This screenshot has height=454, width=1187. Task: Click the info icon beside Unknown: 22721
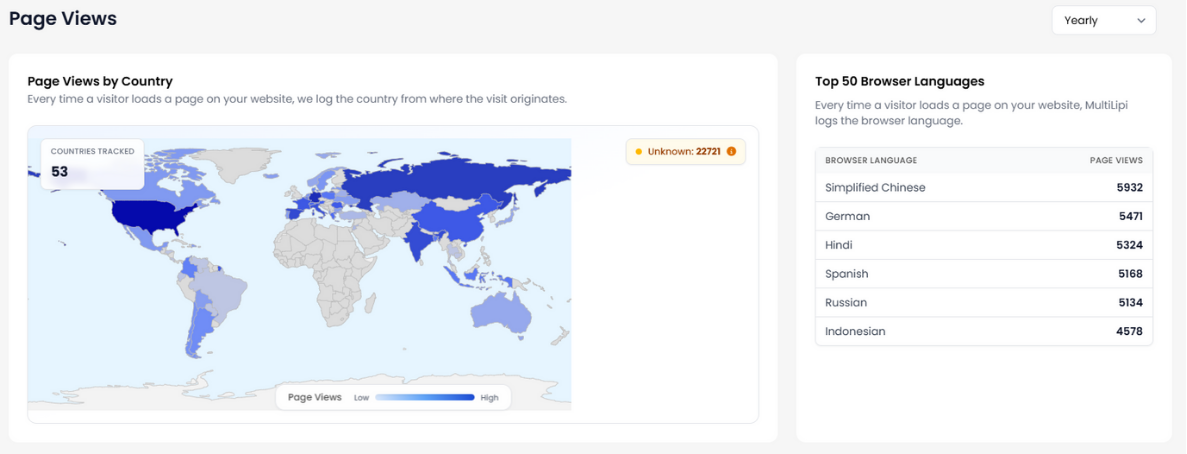731,151
